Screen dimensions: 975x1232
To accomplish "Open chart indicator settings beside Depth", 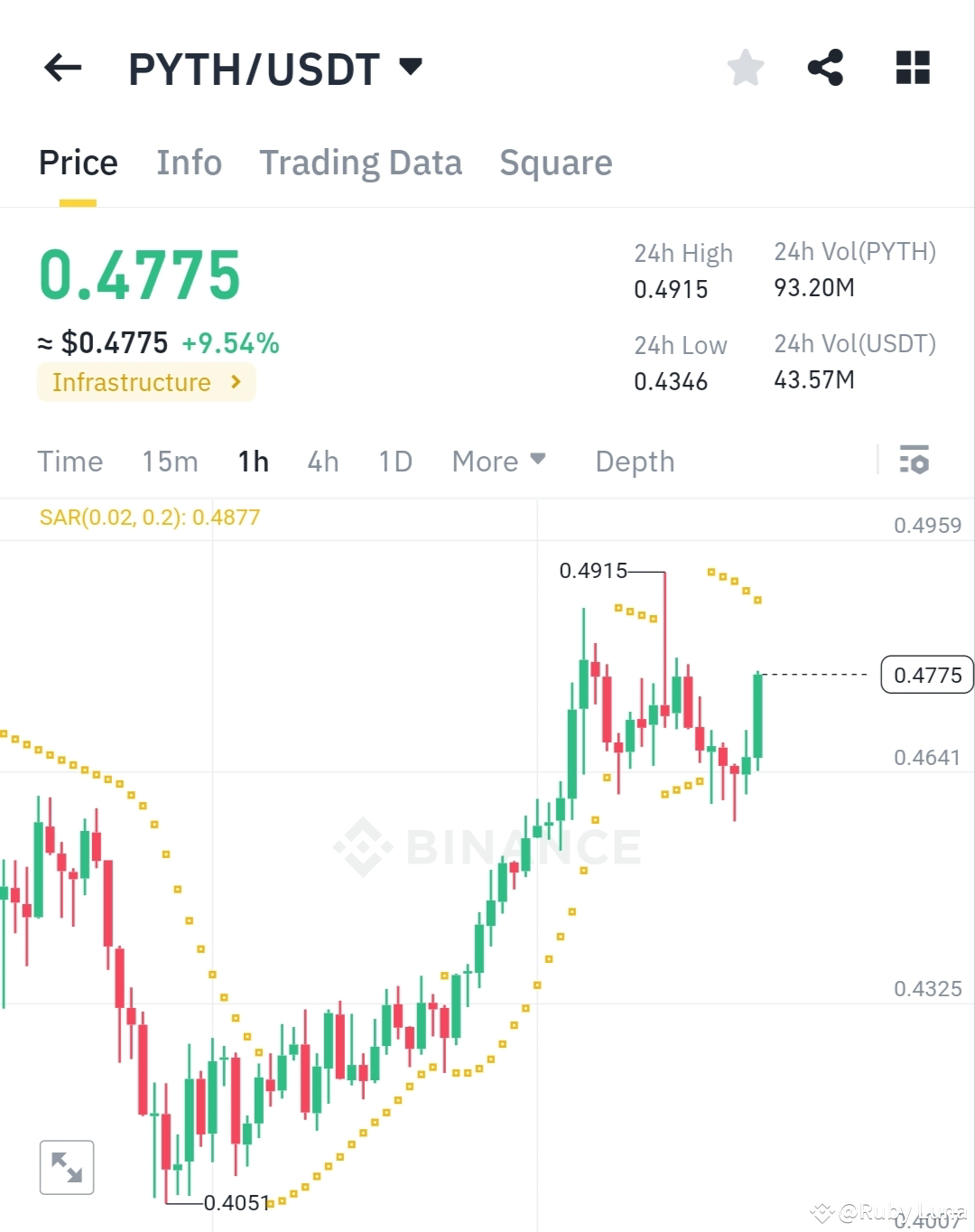I will [x=915, y=461].
